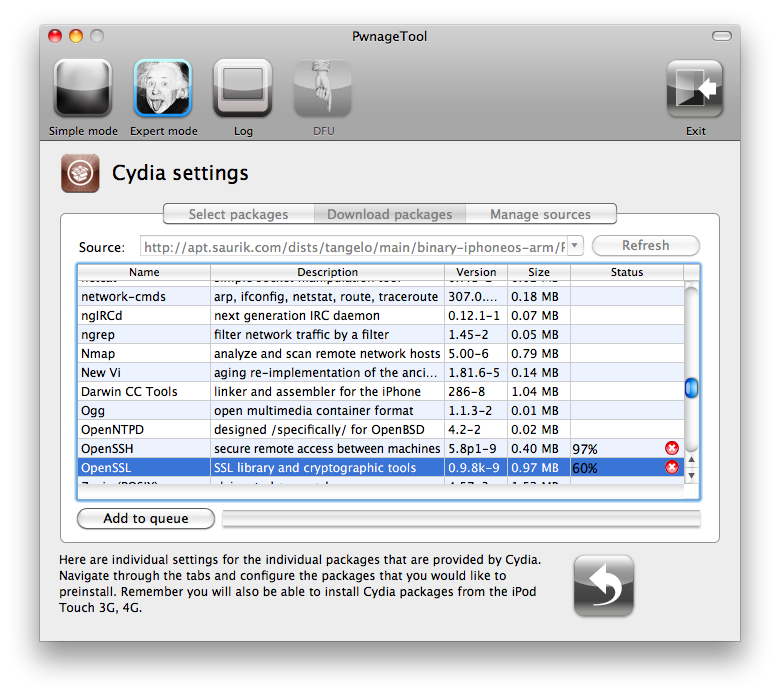Sort packages by Name column header
This screenshot has height=696, width=780.
pos(144,272)
